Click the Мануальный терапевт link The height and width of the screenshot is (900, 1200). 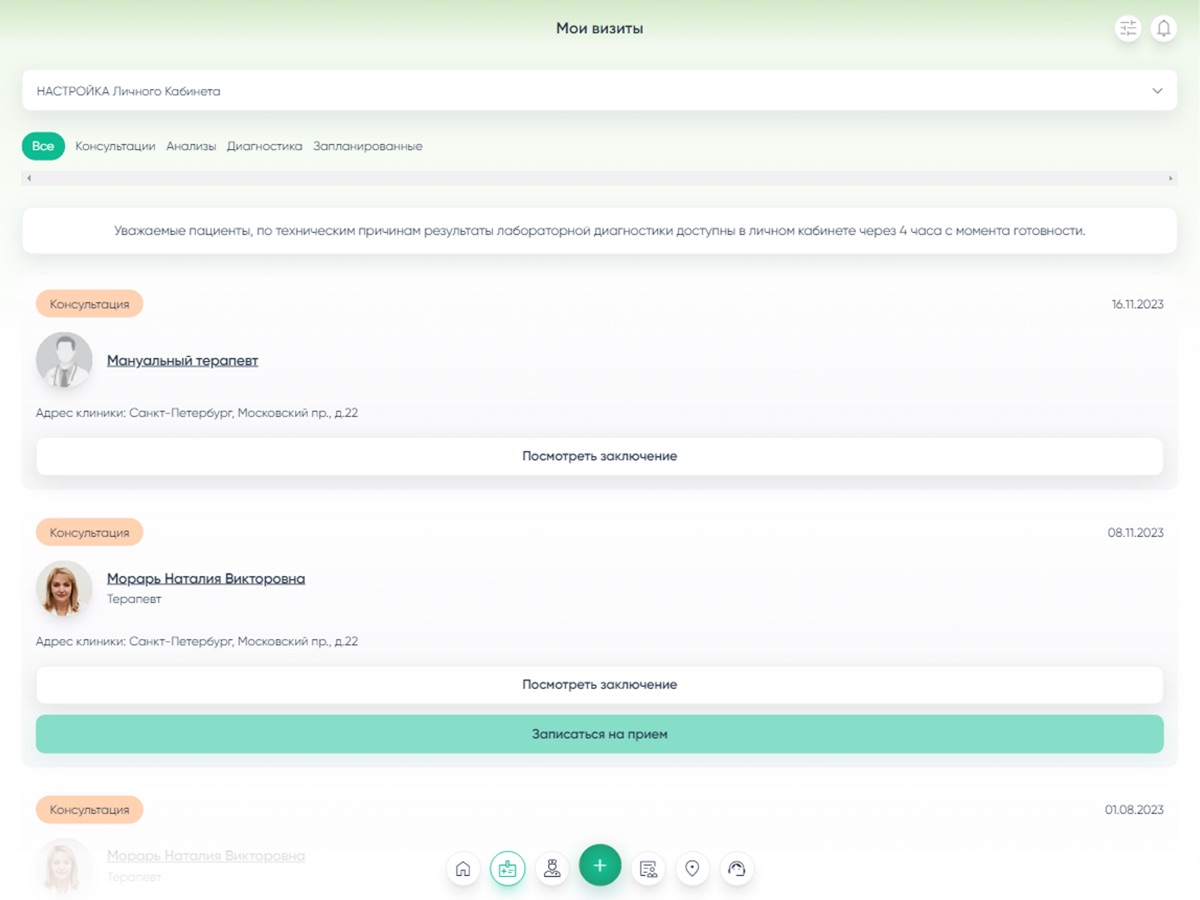click(182, 361)
